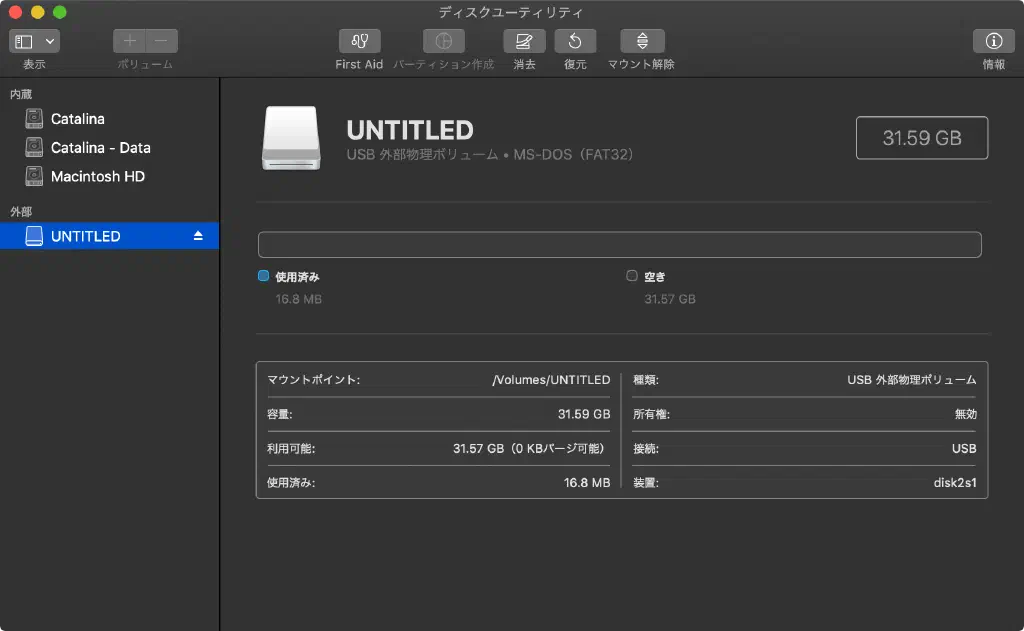Select Catalina volume in sidebar
The height and width of the screenshot is (631, 1024).
(77, 119)
